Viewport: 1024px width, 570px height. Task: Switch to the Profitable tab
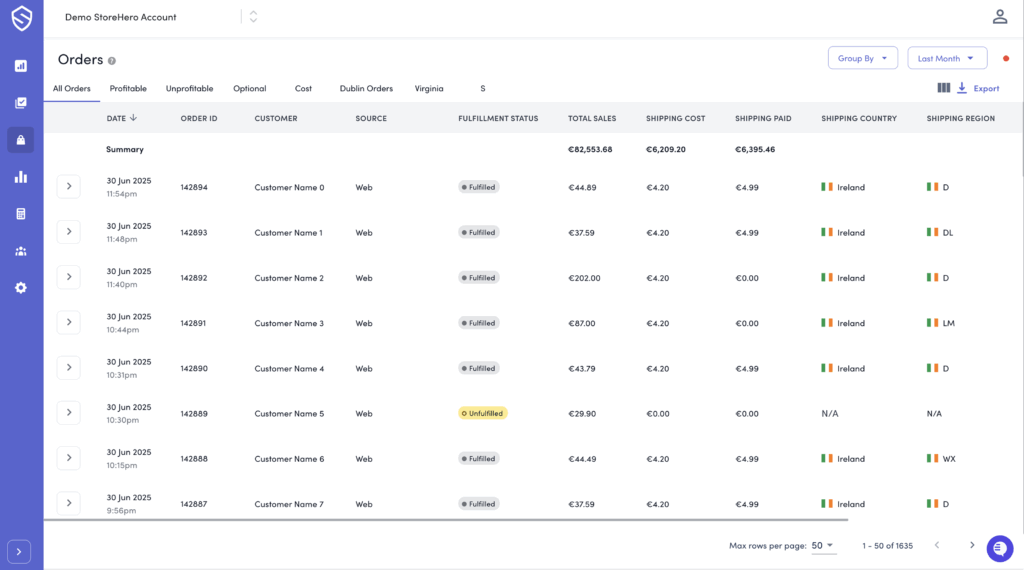pyautogui.click(x=128, y=89)
